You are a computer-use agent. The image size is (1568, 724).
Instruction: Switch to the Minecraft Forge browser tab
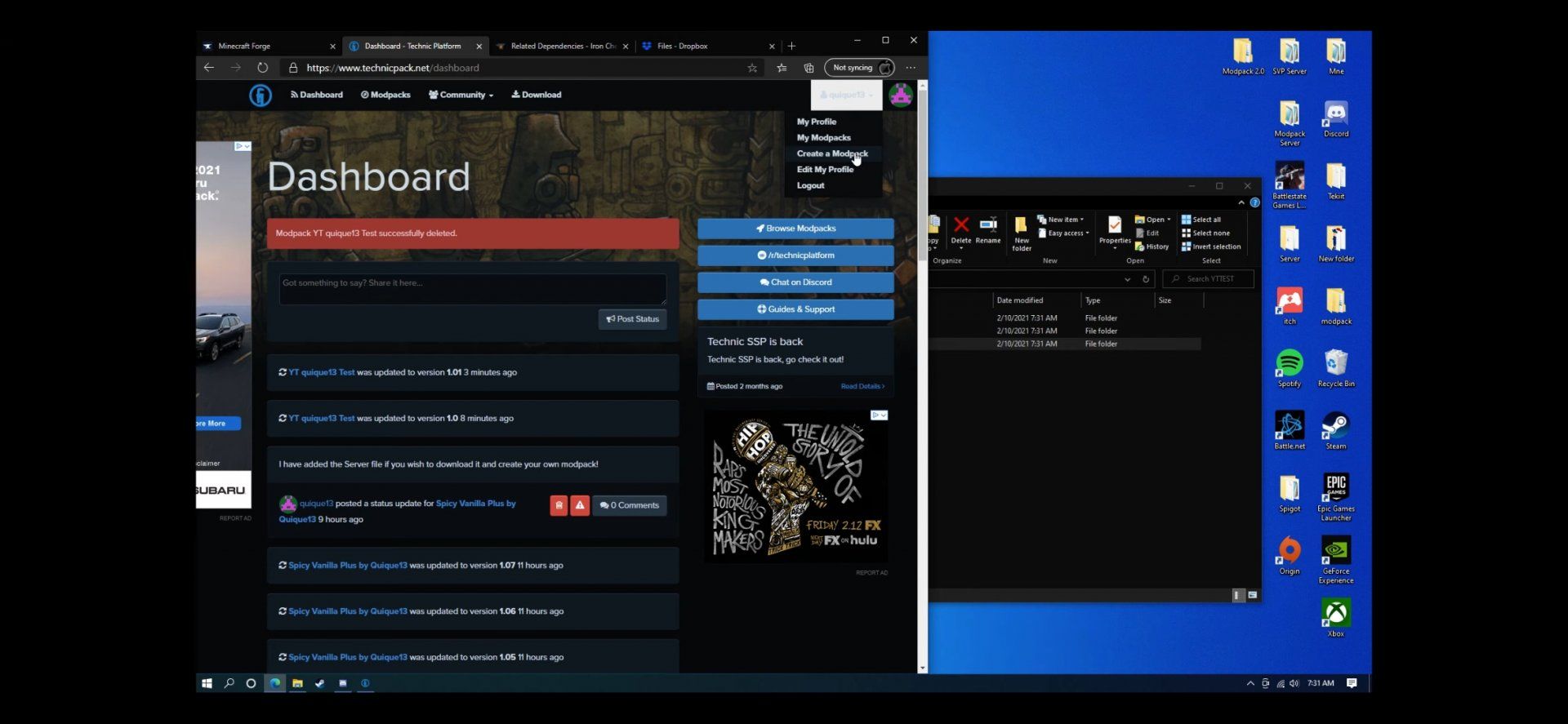(269, 46)
